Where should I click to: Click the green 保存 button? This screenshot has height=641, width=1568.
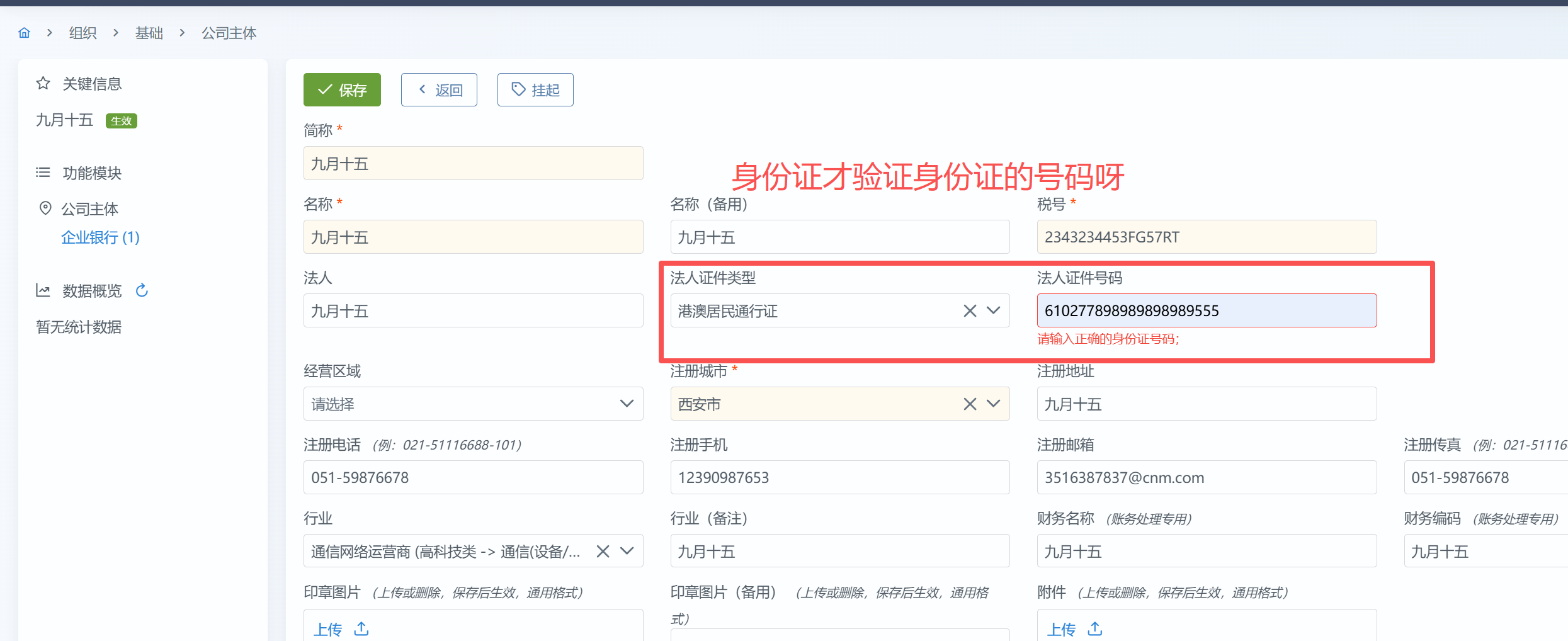click(x=342, y=90)
